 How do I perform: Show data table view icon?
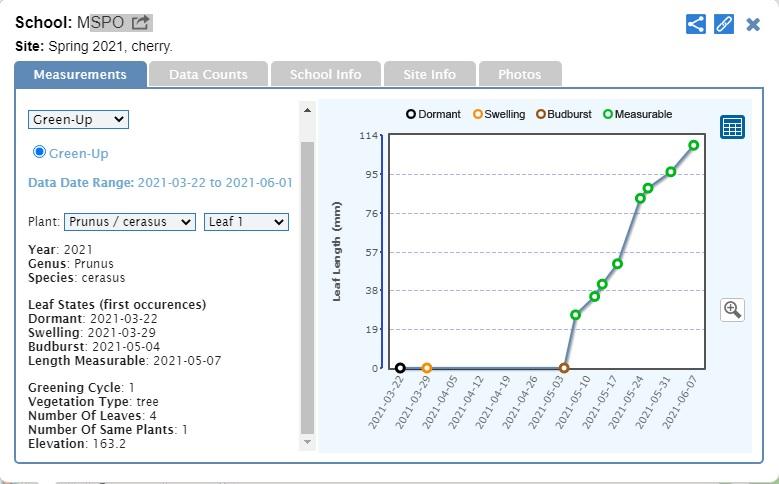[x=732, y=127]
